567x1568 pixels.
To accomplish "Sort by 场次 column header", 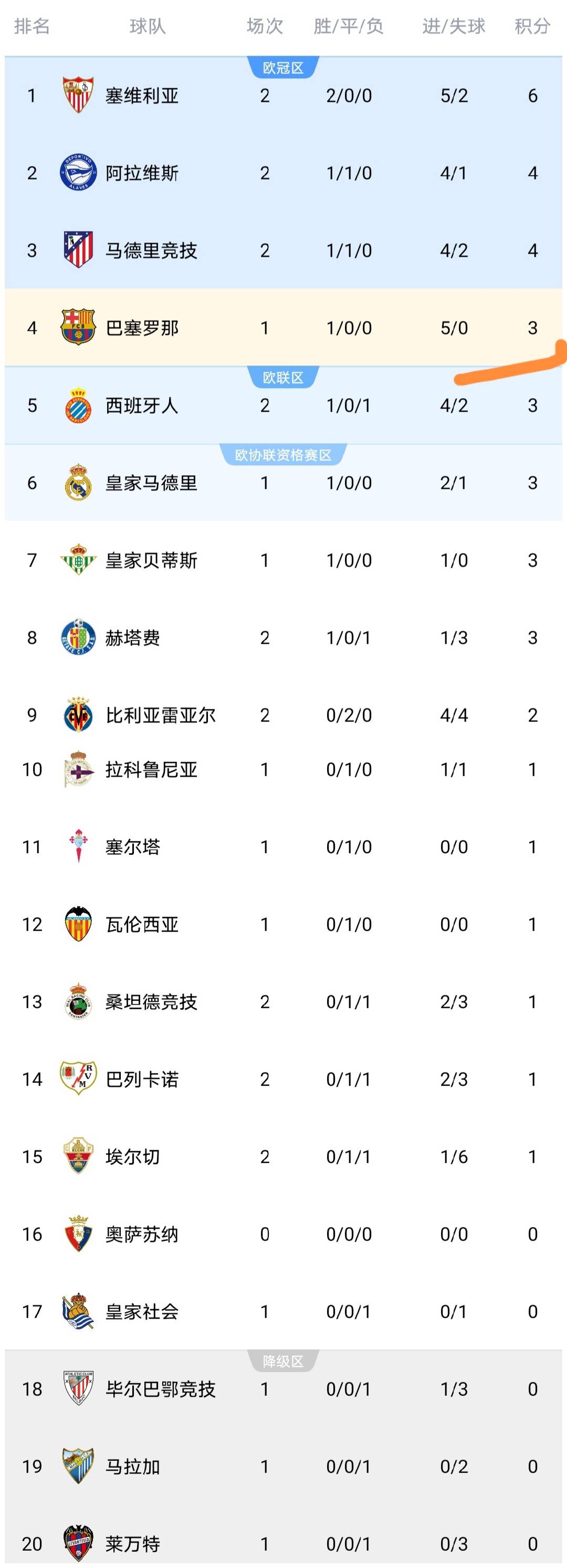I will pos(265,26).
